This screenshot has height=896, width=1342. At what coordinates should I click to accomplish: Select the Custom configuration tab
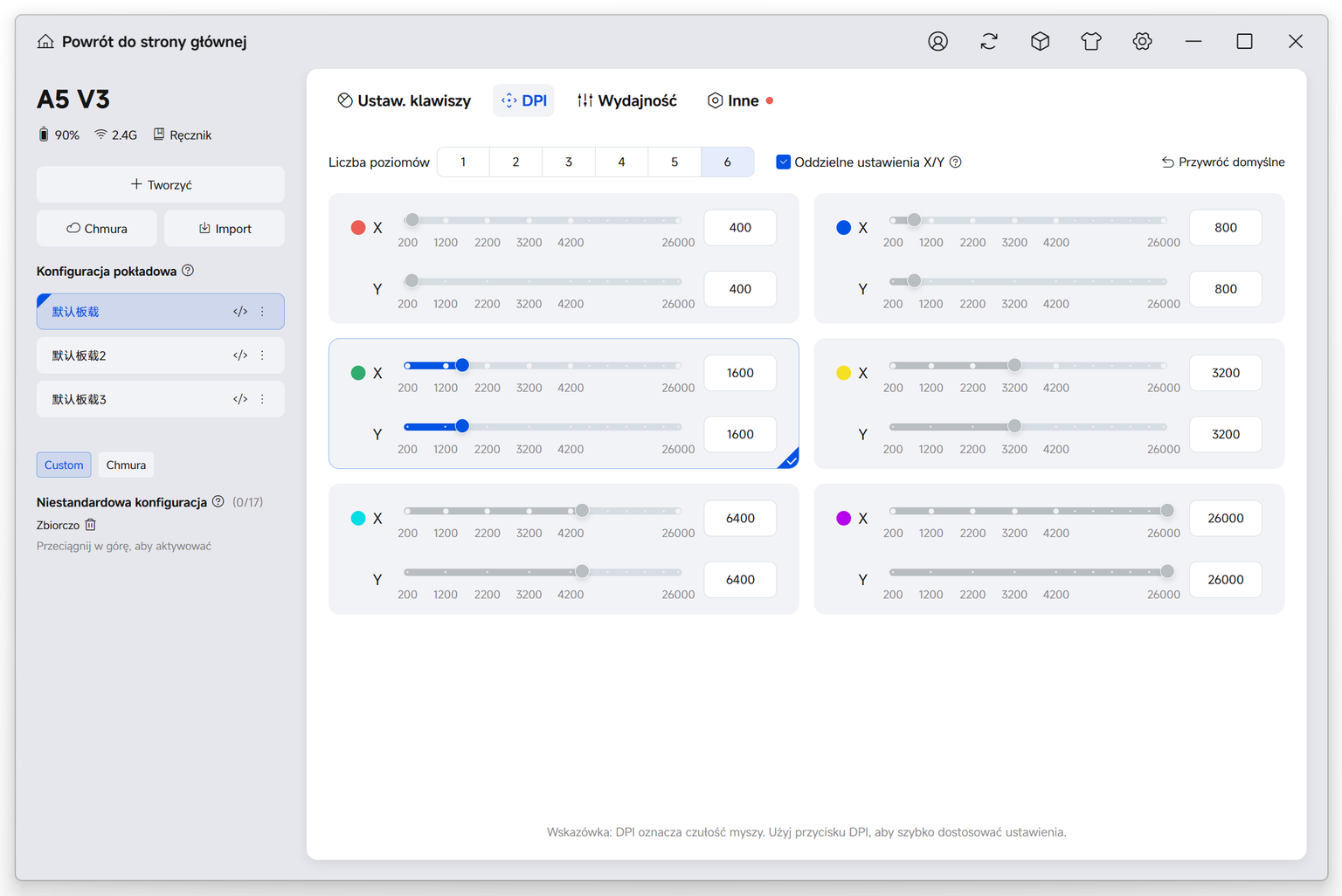64,465
